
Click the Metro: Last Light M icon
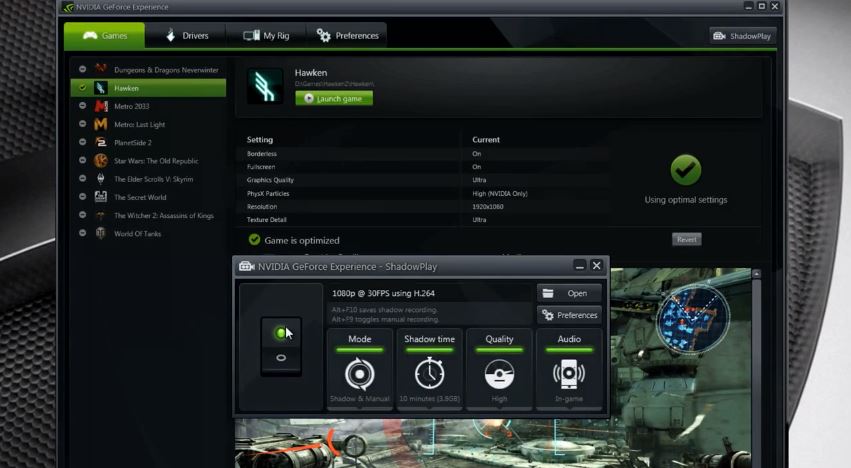pos(100,124)
